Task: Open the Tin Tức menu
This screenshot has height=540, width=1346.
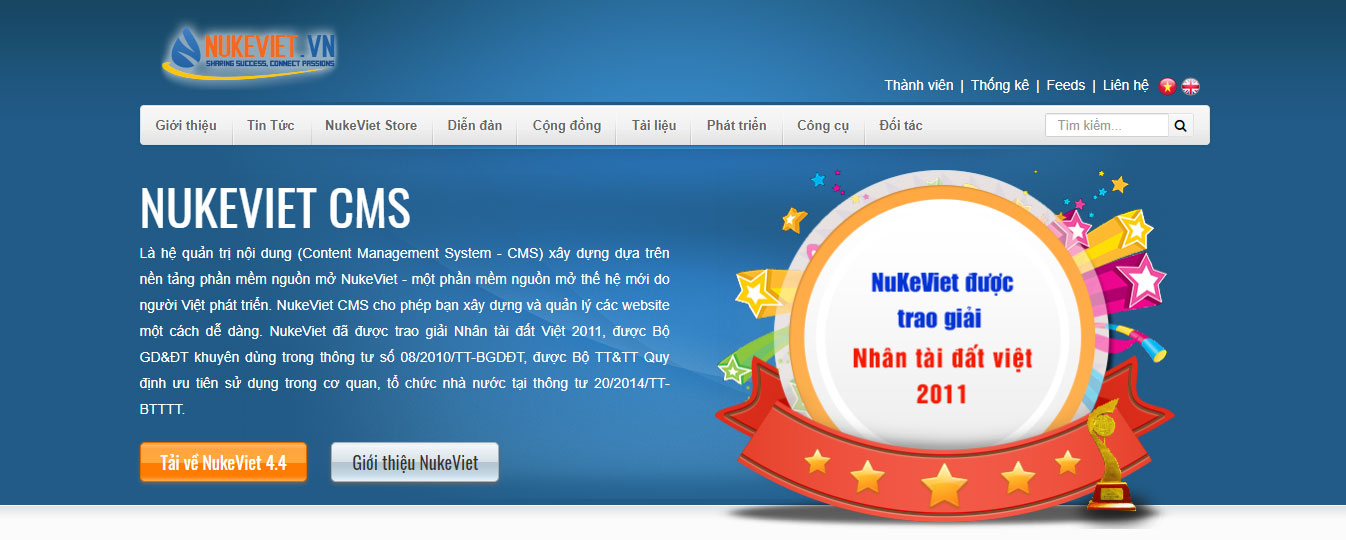Action: (x=271, y=125)
